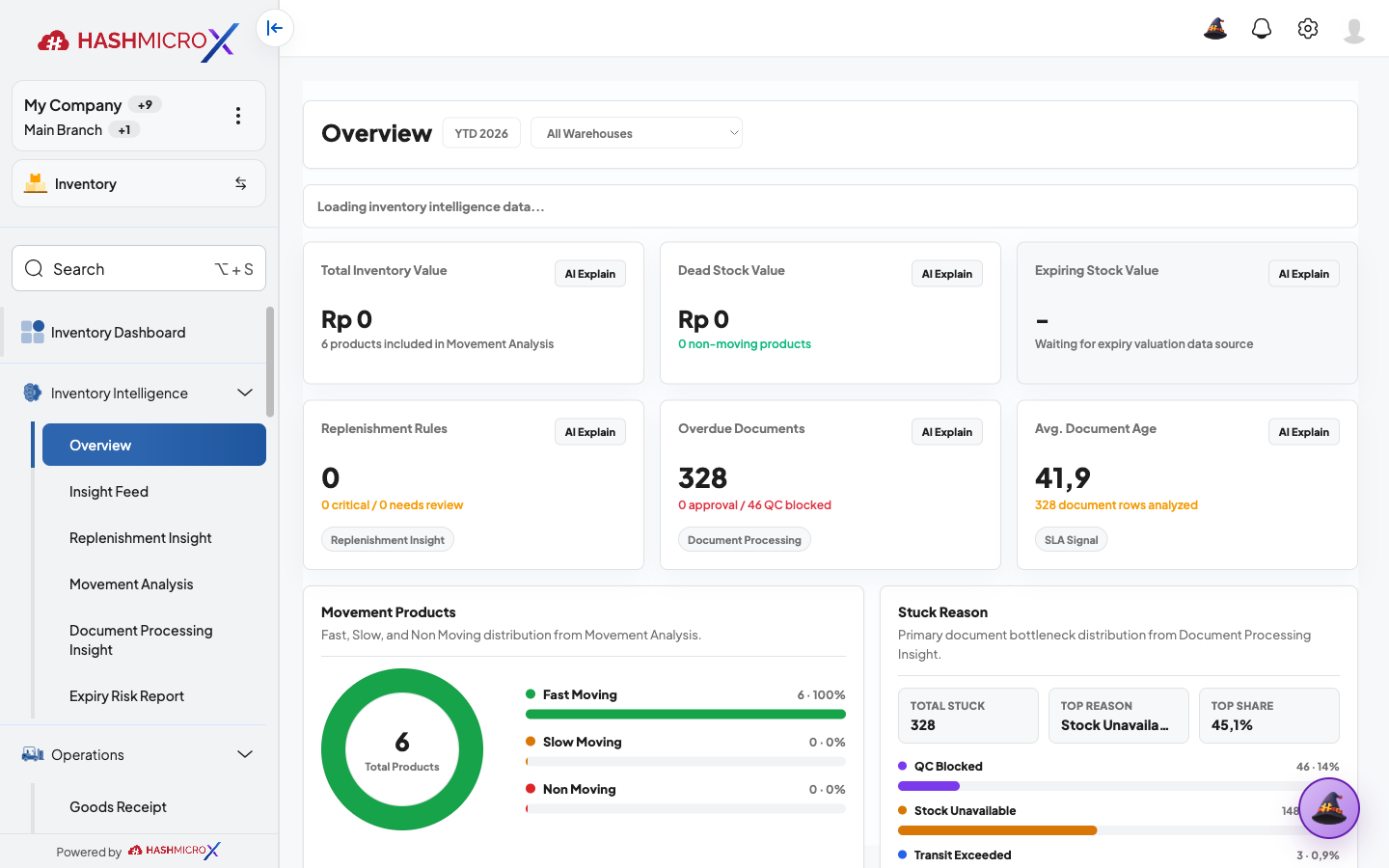
Task: Open the Inventory module switcher
Action: 139,183
